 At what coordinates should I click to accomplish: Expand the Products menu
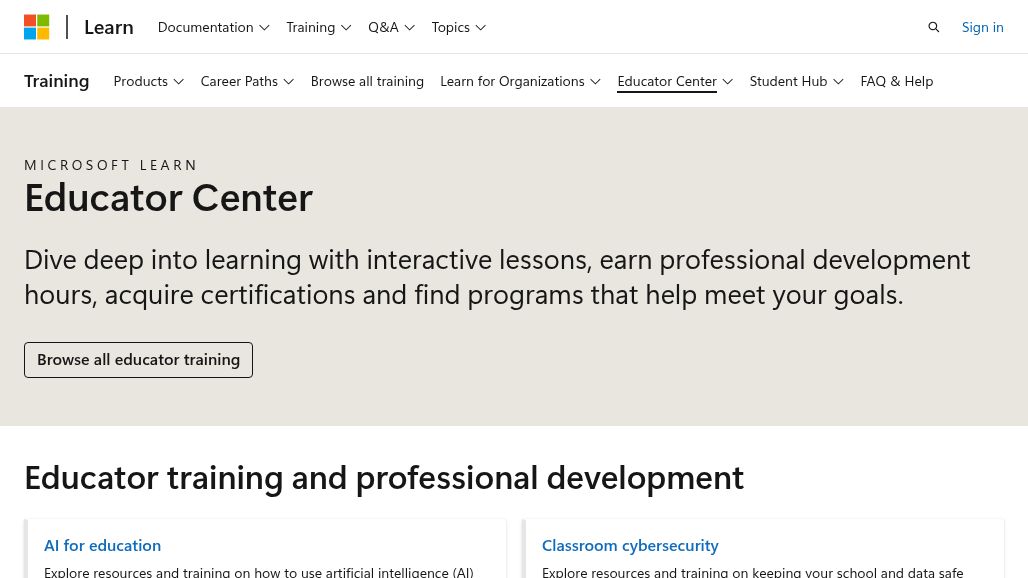(x=148, y=81)
